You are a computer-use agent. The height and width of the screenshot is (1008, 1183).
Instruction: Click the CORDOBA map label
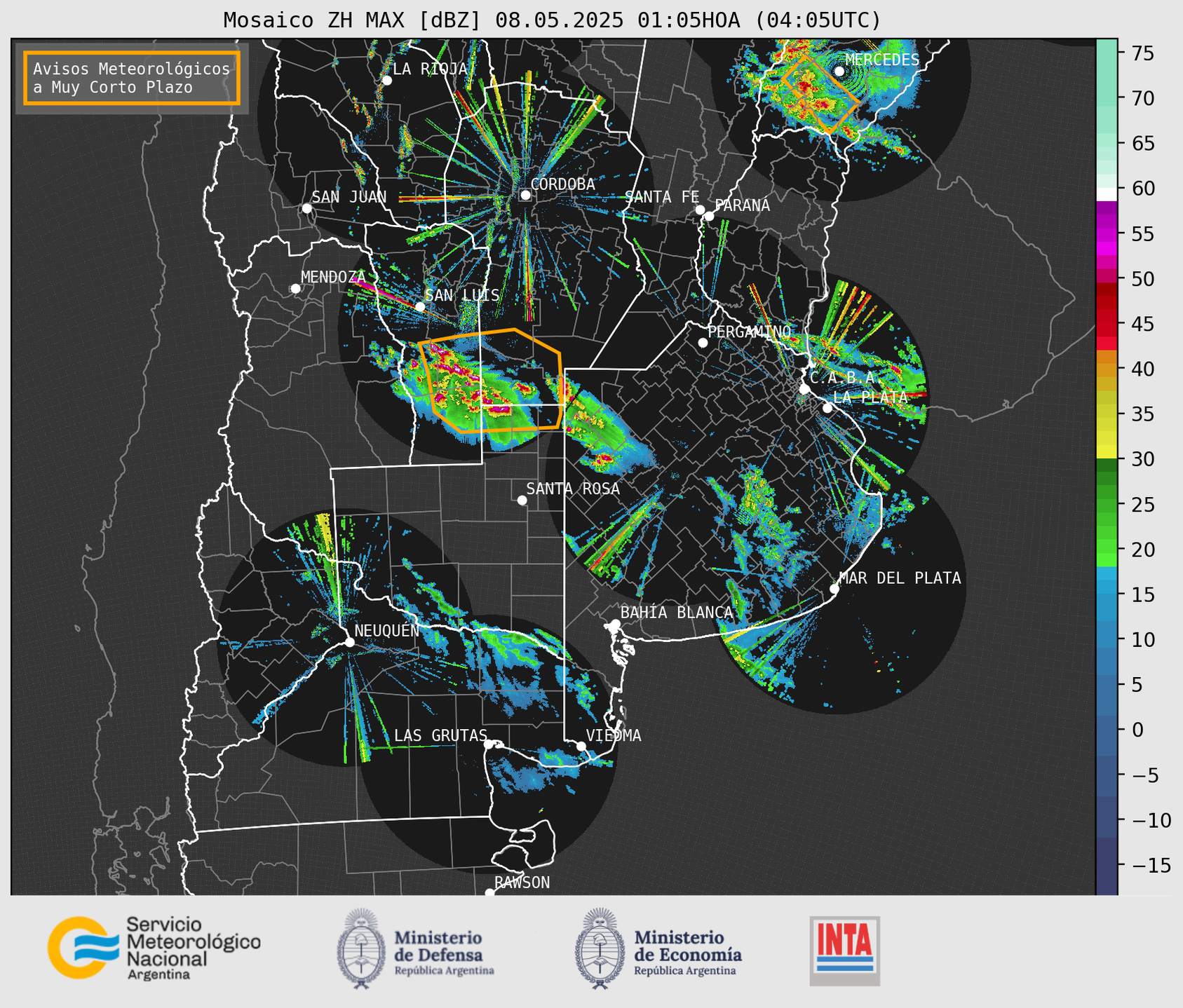(x=562, y=184)
